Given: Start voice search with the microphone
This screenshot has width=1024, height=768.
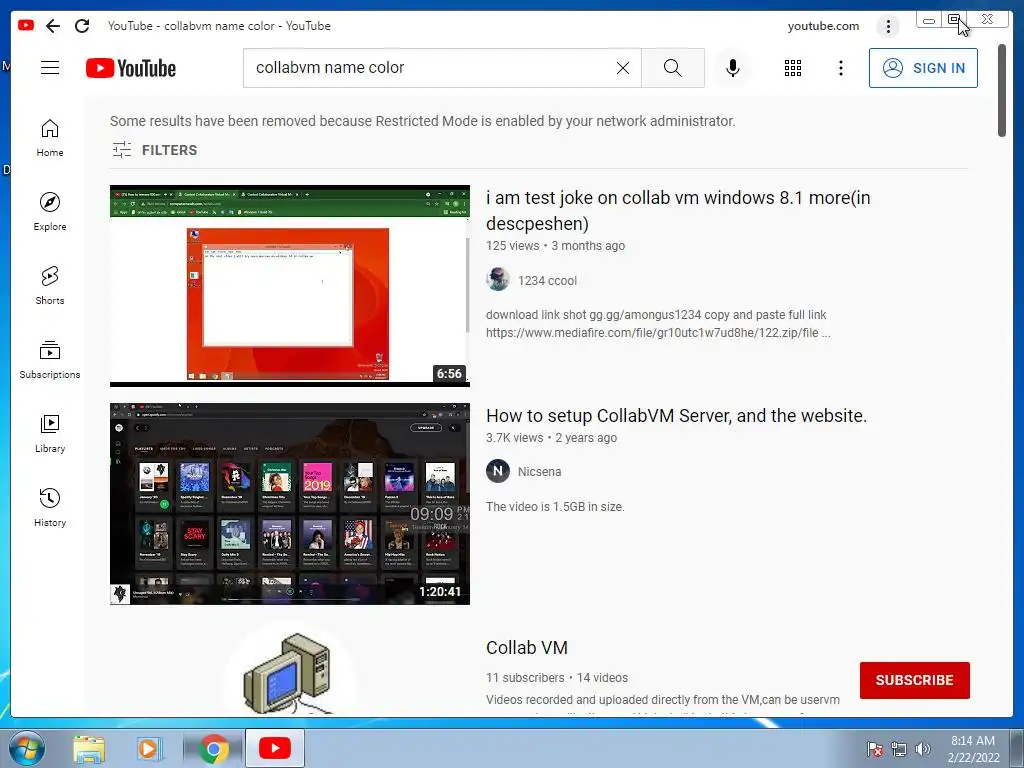Looking at the screenshot, I should coord(733,68).
